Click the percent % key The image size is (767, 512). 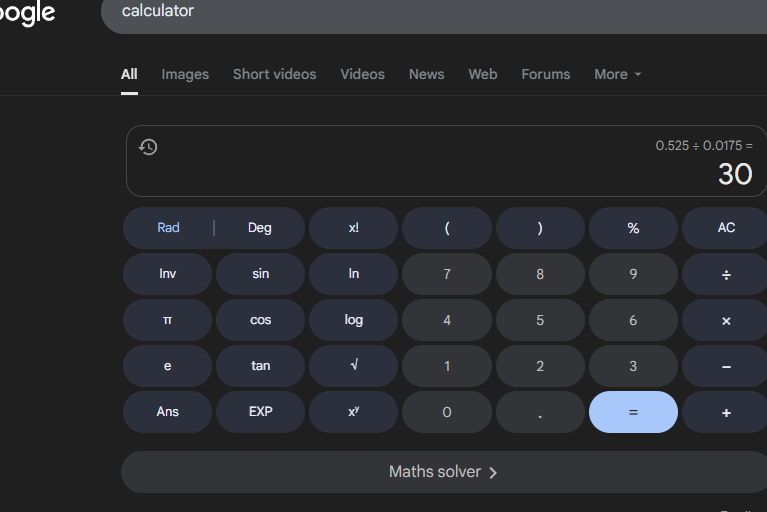633,228
